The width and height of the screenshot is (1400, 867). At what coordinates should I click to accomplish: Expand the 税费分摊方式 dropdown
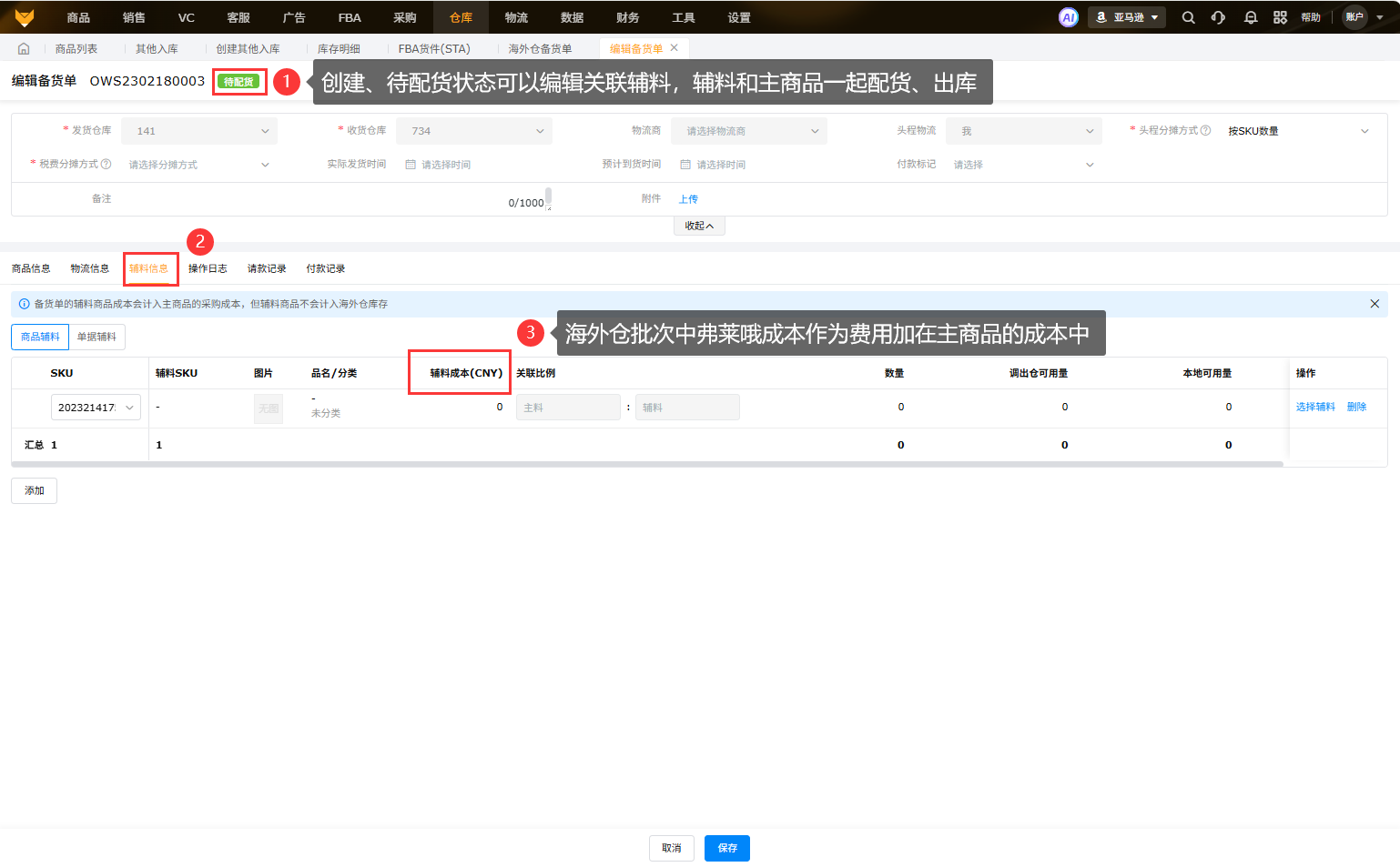click(x=199, y=165)
